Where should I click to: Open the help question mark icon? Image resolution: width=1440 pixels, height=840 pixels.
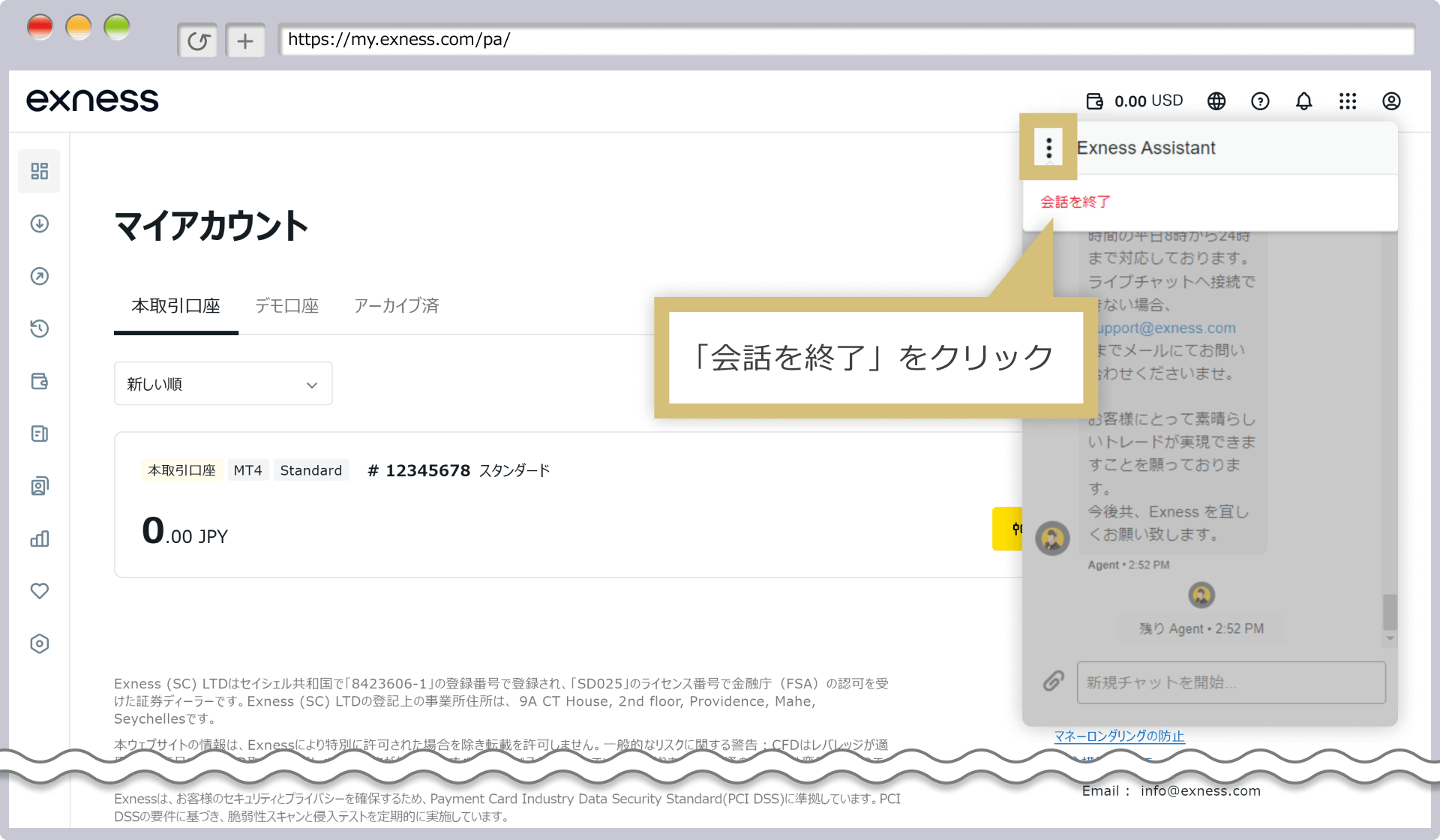pyautogui.click(x=1260, y=101)
